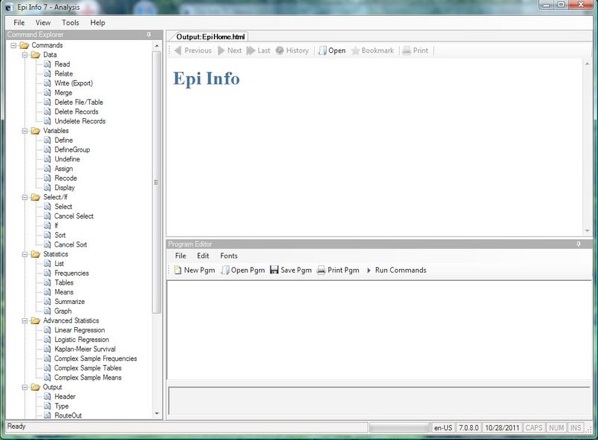Pin the Program Editor panel
Viewport: 598px width, 440px height.
coord(579,244)
